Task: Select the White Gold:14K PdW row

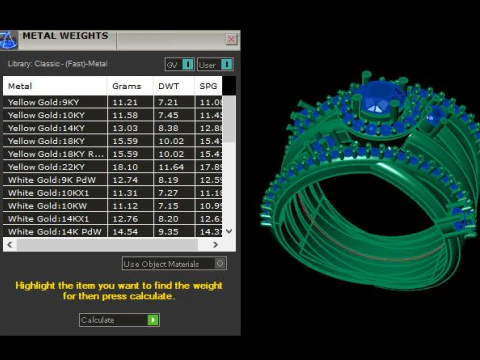Action: (x=113, y=232)
